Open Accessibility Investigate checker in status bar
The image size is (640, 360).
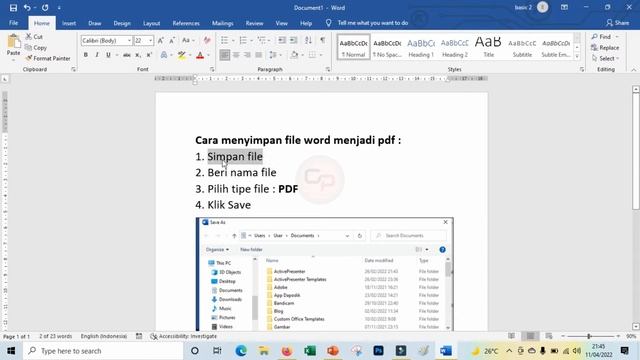pyautogui.click(x=183, y=336)
